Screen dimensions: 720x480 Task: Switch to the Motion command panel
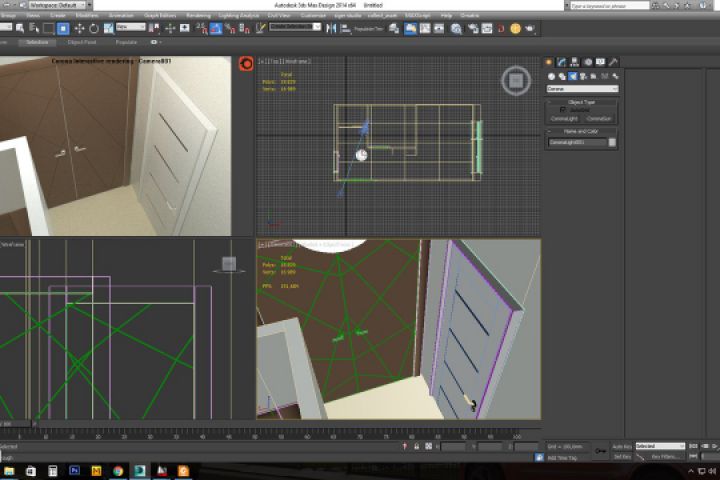(x=588, y=62)
